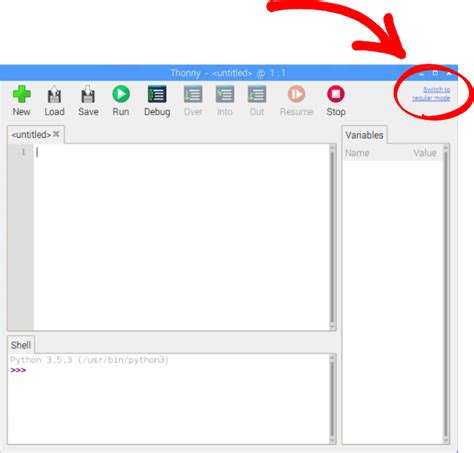Click line number 1 in gutter

(x=23, y=152)
